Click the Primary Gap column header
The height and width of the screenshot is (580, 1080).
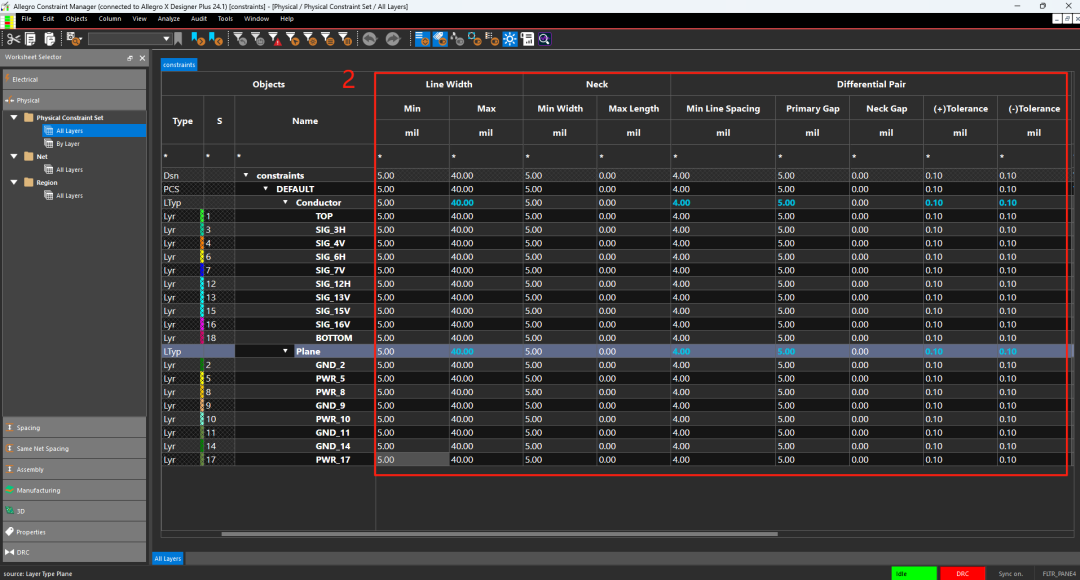tap(813, 109)
